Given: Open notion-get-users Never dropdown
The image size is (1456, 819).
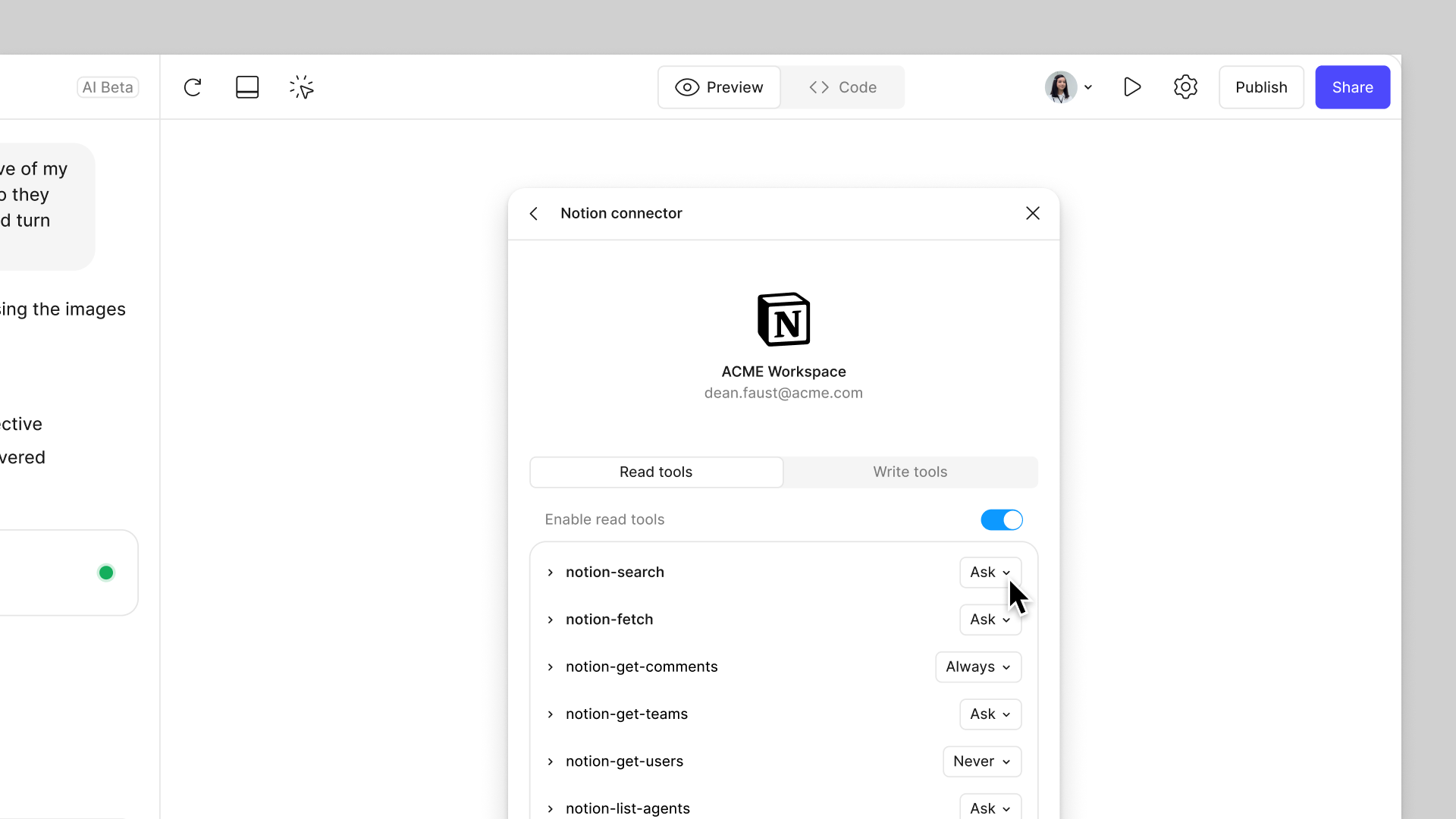Looking at the screenshot, I should point(981,761).
